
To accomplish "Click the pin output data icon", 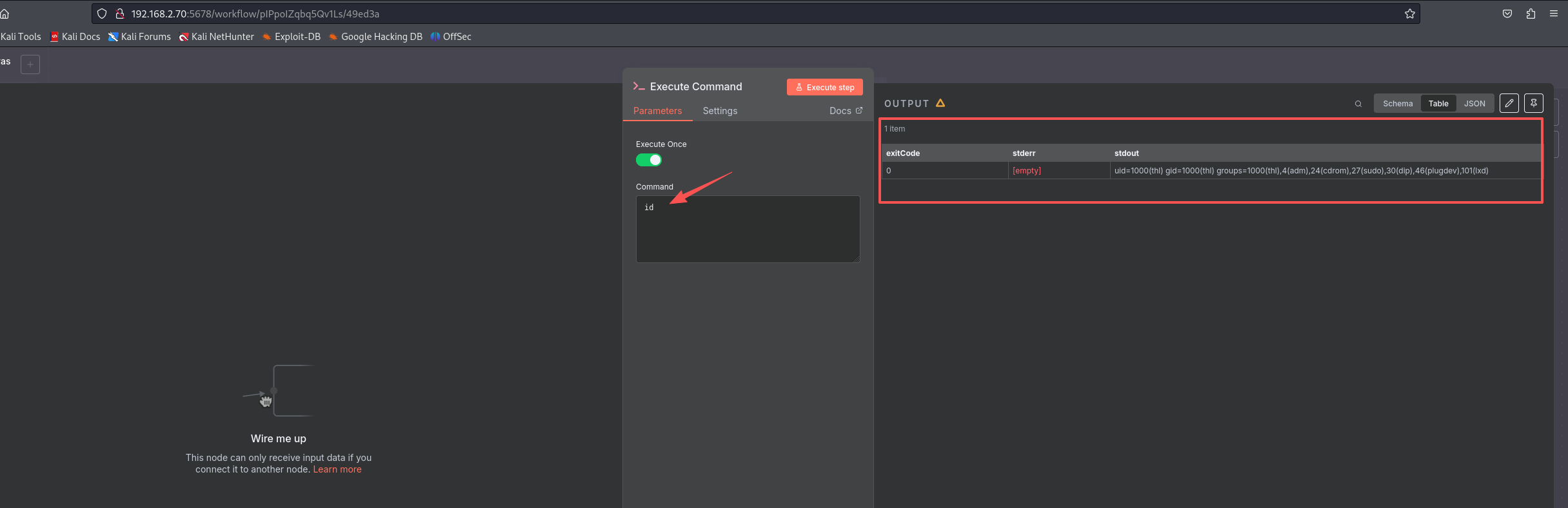I will pyautogui.click(x=1533, y=103).
